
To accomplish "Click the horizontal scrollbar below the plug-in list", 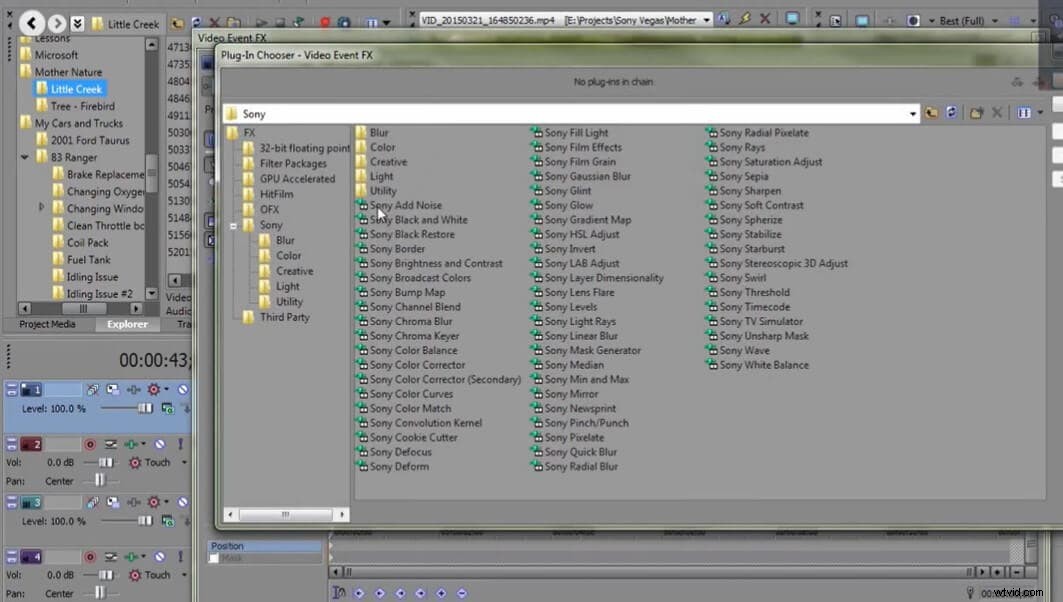I will (x=284, y=514).
